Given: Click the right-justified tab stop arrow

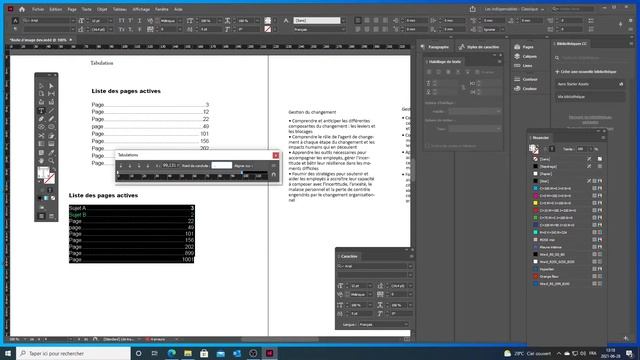Looking at the screenshot, I should [x=139, y=166].
